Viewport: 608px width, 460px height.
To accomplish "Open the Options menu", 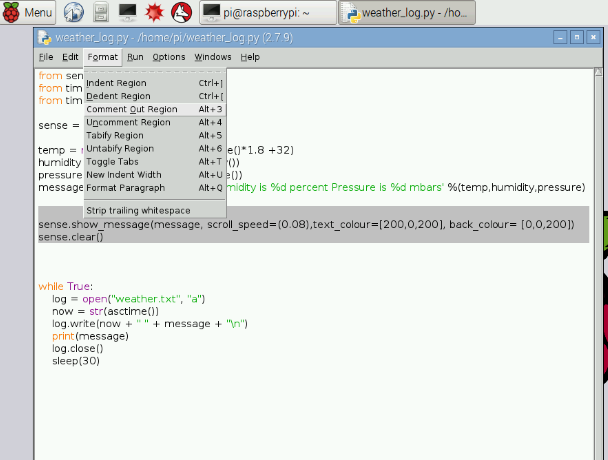I will pyautogui.click(x=169, y=57).
